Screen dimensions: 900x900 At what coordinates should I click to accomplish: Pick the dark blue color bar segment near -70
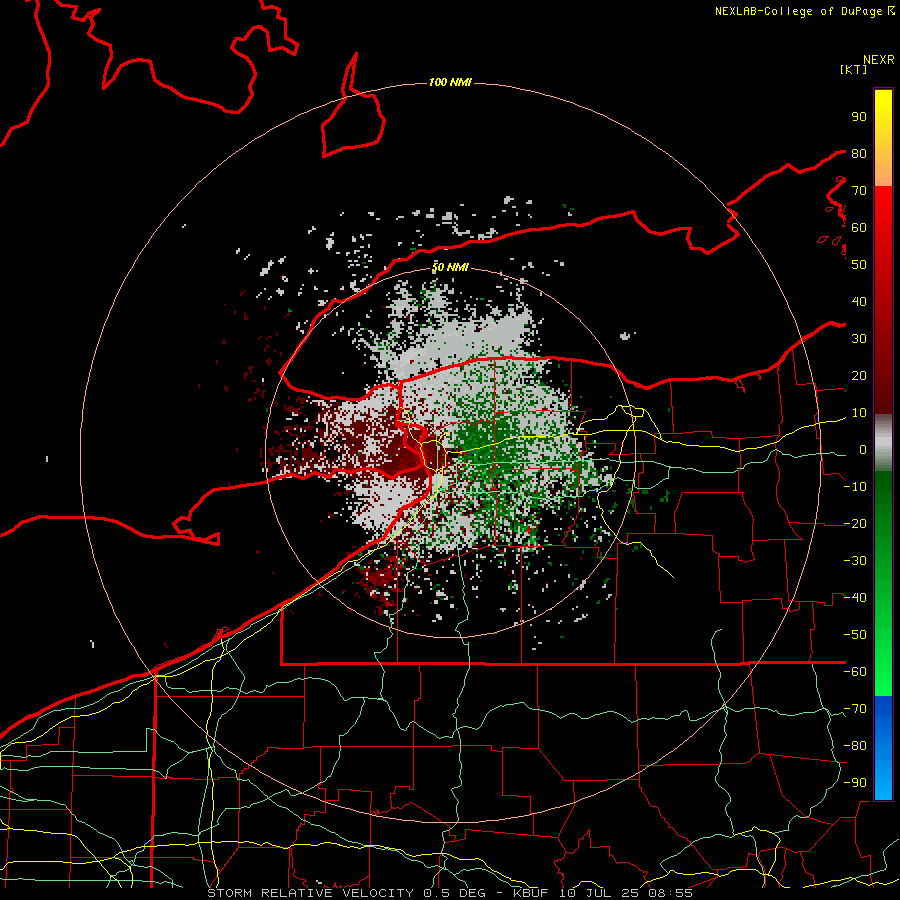(x=883, y=709)
